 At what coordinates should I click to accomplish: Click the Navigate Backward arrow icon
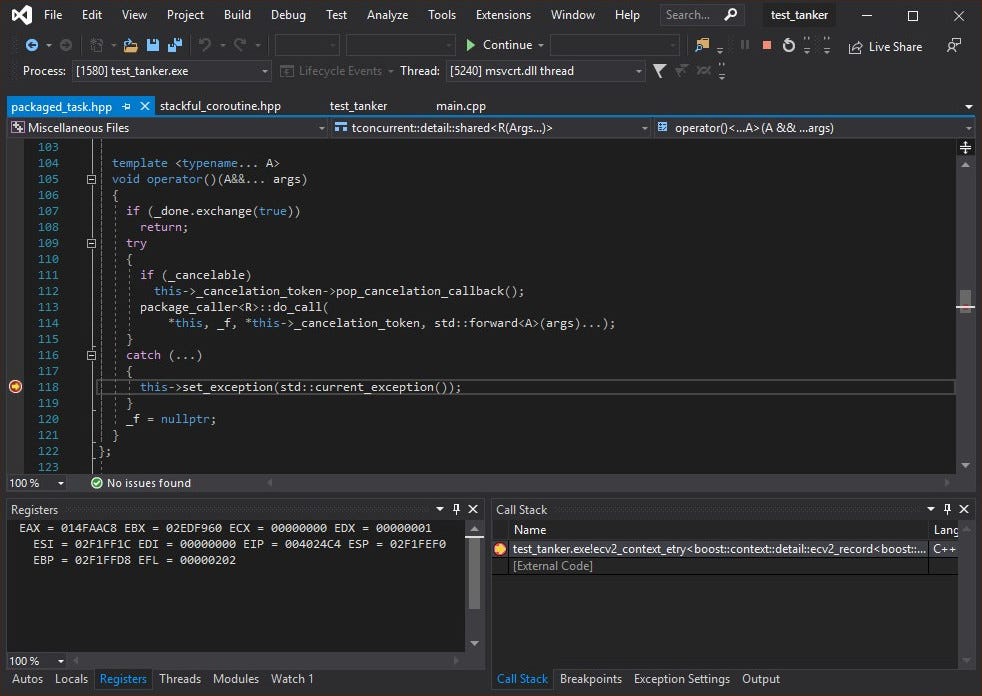31,45
